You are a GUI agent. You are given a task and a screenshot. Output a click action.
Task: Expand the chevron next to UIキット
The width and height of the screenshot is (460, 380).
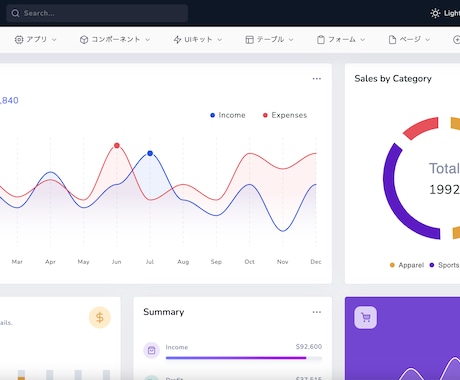(x=220, y=40)
